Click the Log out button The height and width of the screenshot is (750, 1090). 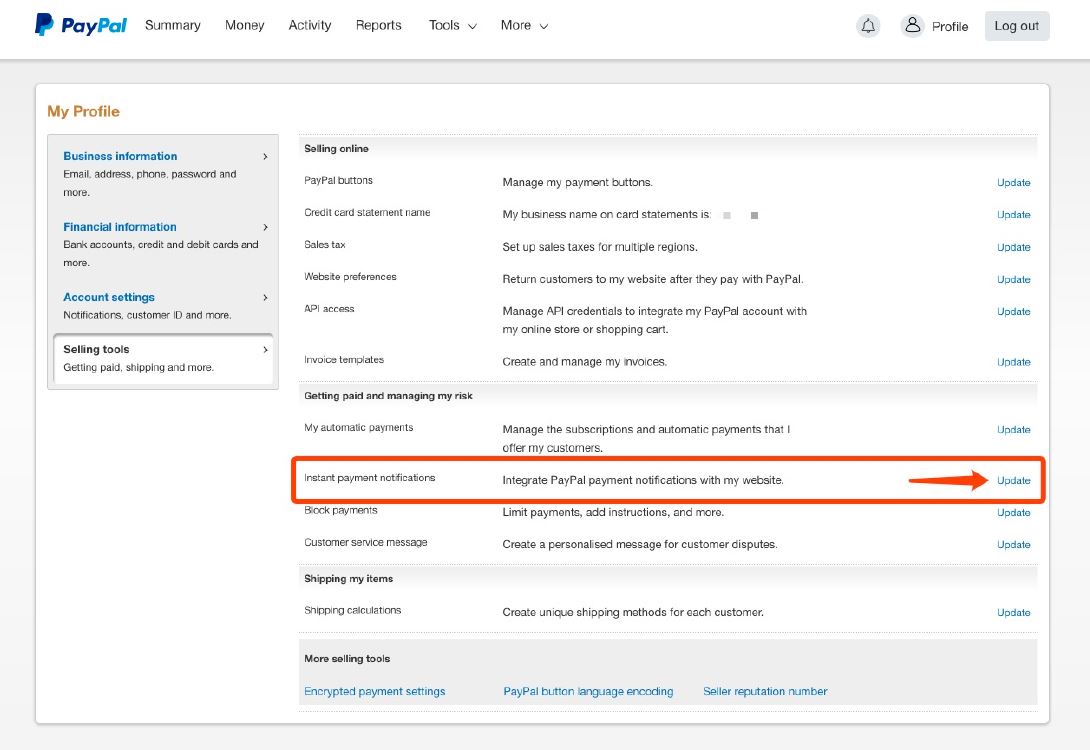[x=1016, y=26]
